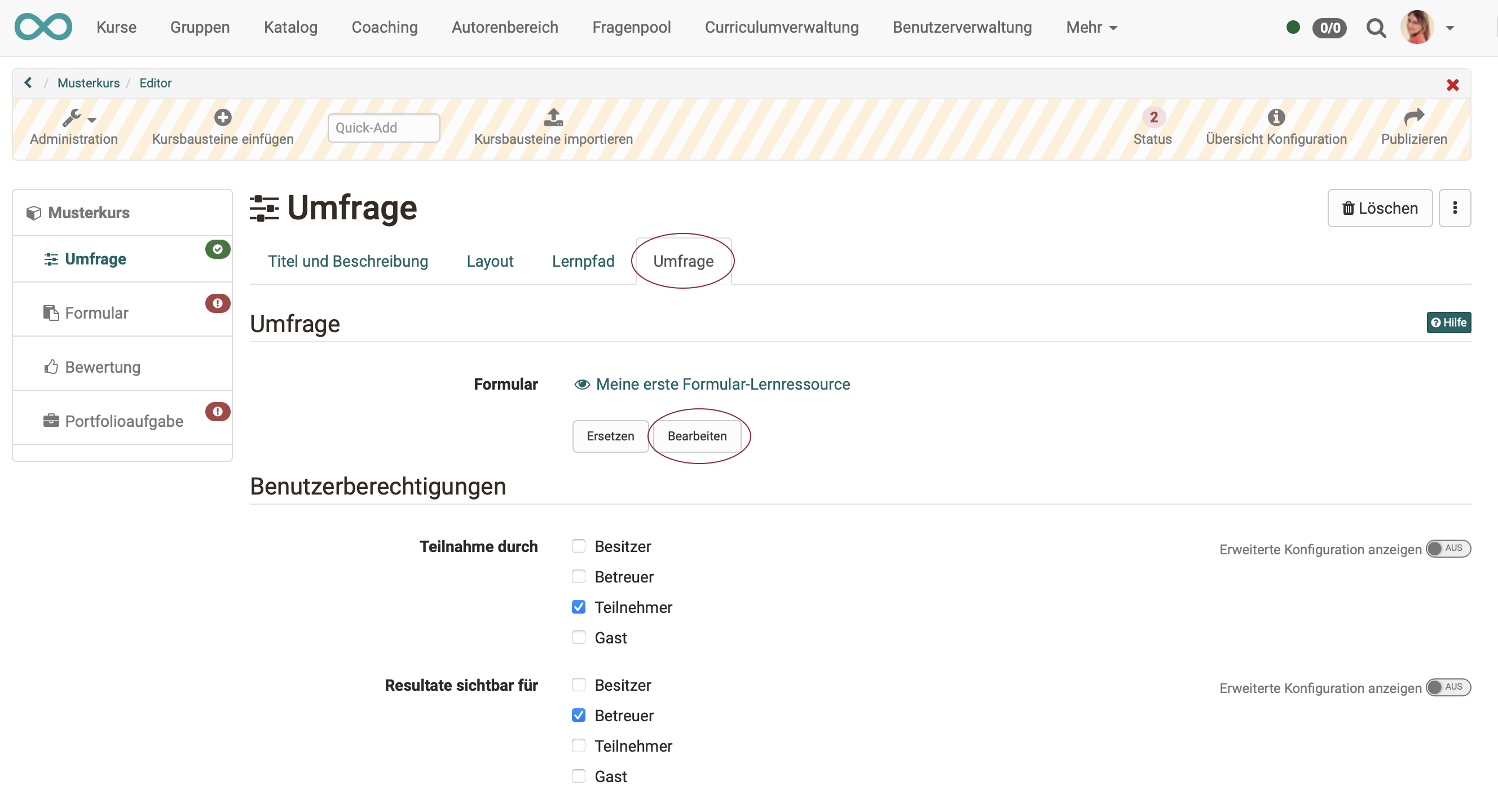The height and width of the screenshot is (812, 1498).
Task: Go back using breadcrumb chevron
Action: click(28, 82)
